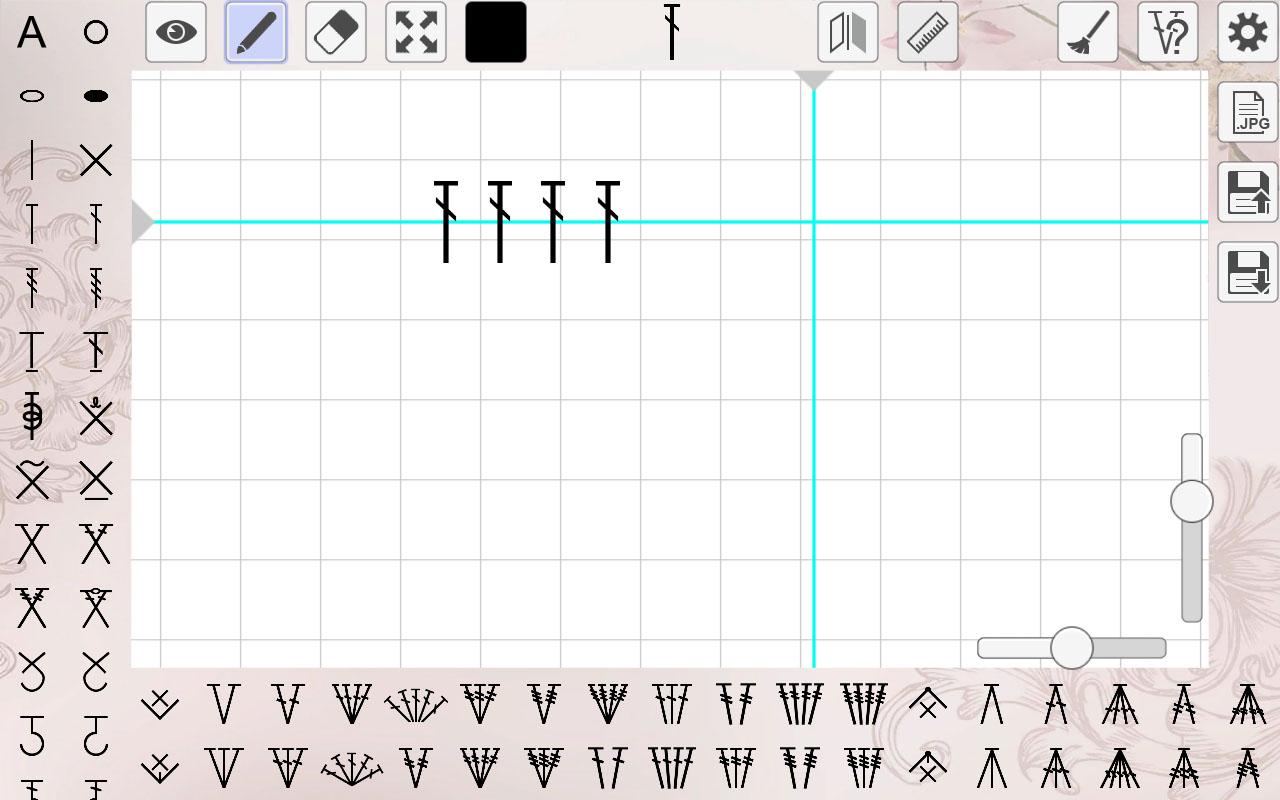Switch to the eraser mode
Viewport: 1280px width, 800px height.
pos(336,32)
